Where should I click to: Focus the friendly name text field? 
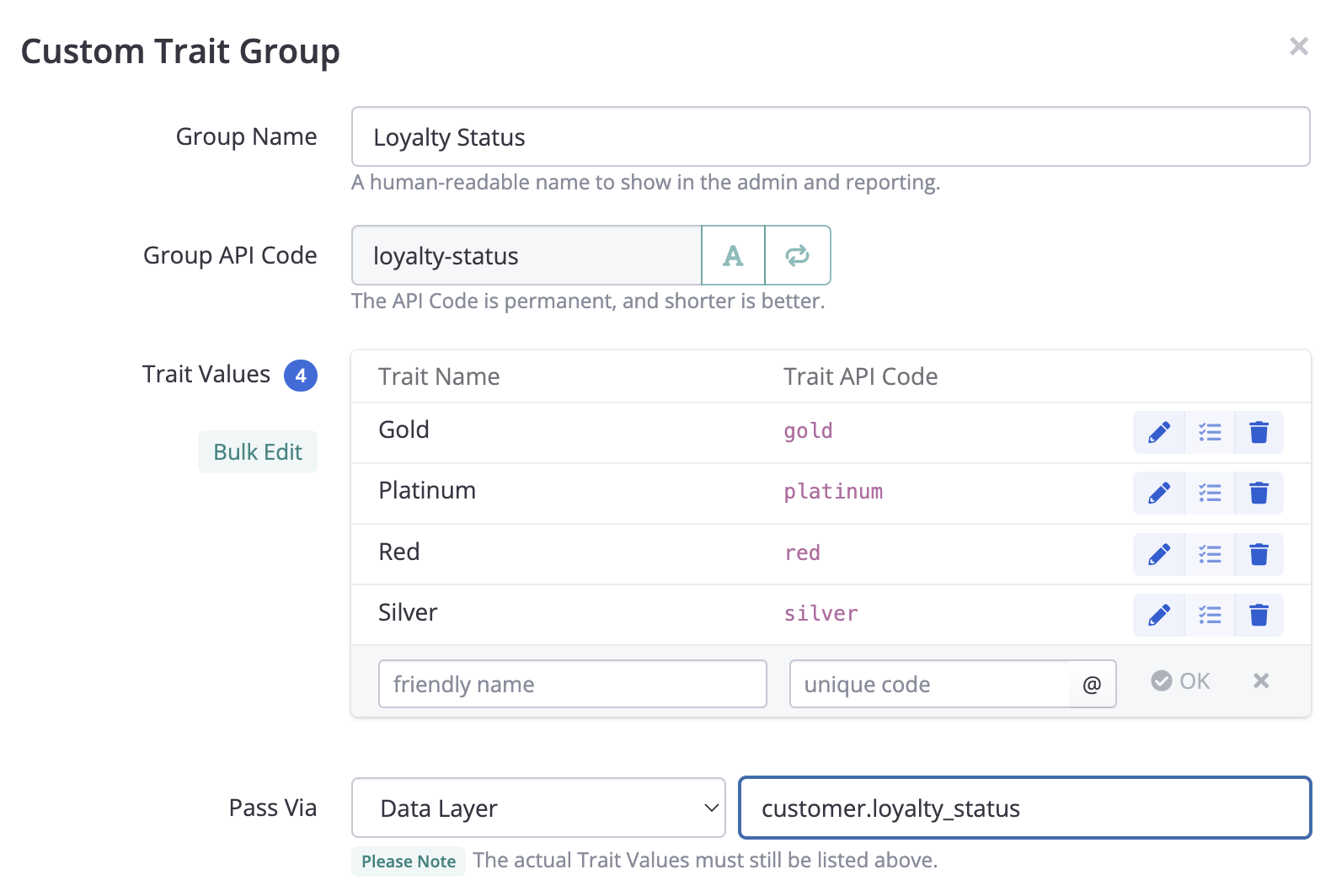click(x=572, y=685)
